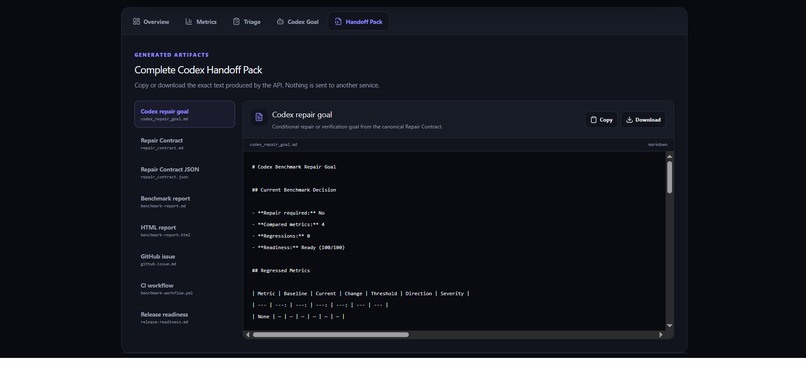This screenshot has height=372, width=806.
Task: Open the HTML report artifact
Action: (185, 230)
